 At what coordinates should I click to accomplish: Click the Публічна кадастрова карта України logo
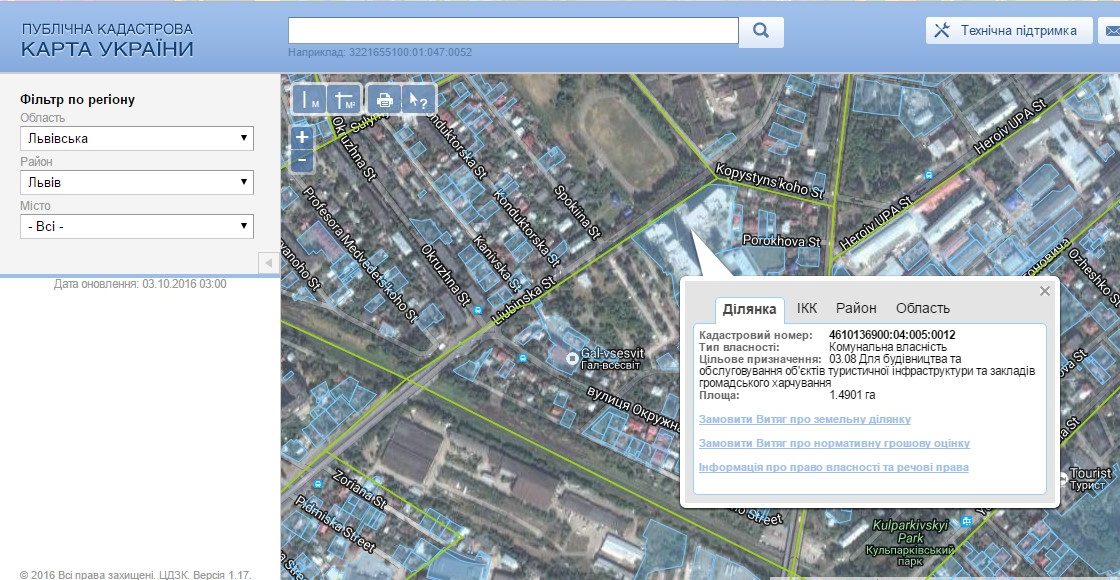107,39
